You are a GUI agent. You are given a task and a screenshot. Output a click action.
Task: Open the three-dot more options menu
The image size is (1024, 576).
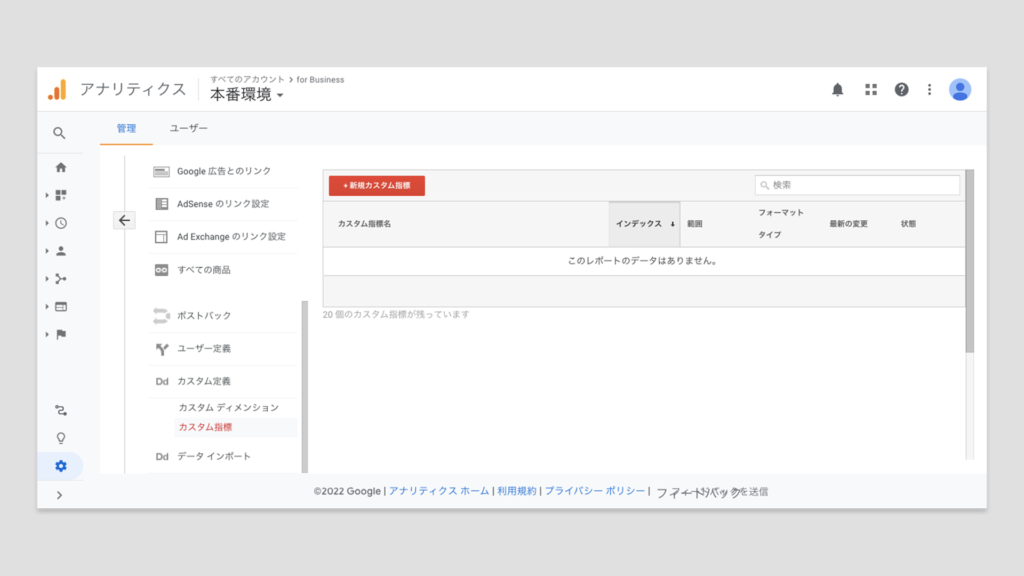(x=929, y=90)
